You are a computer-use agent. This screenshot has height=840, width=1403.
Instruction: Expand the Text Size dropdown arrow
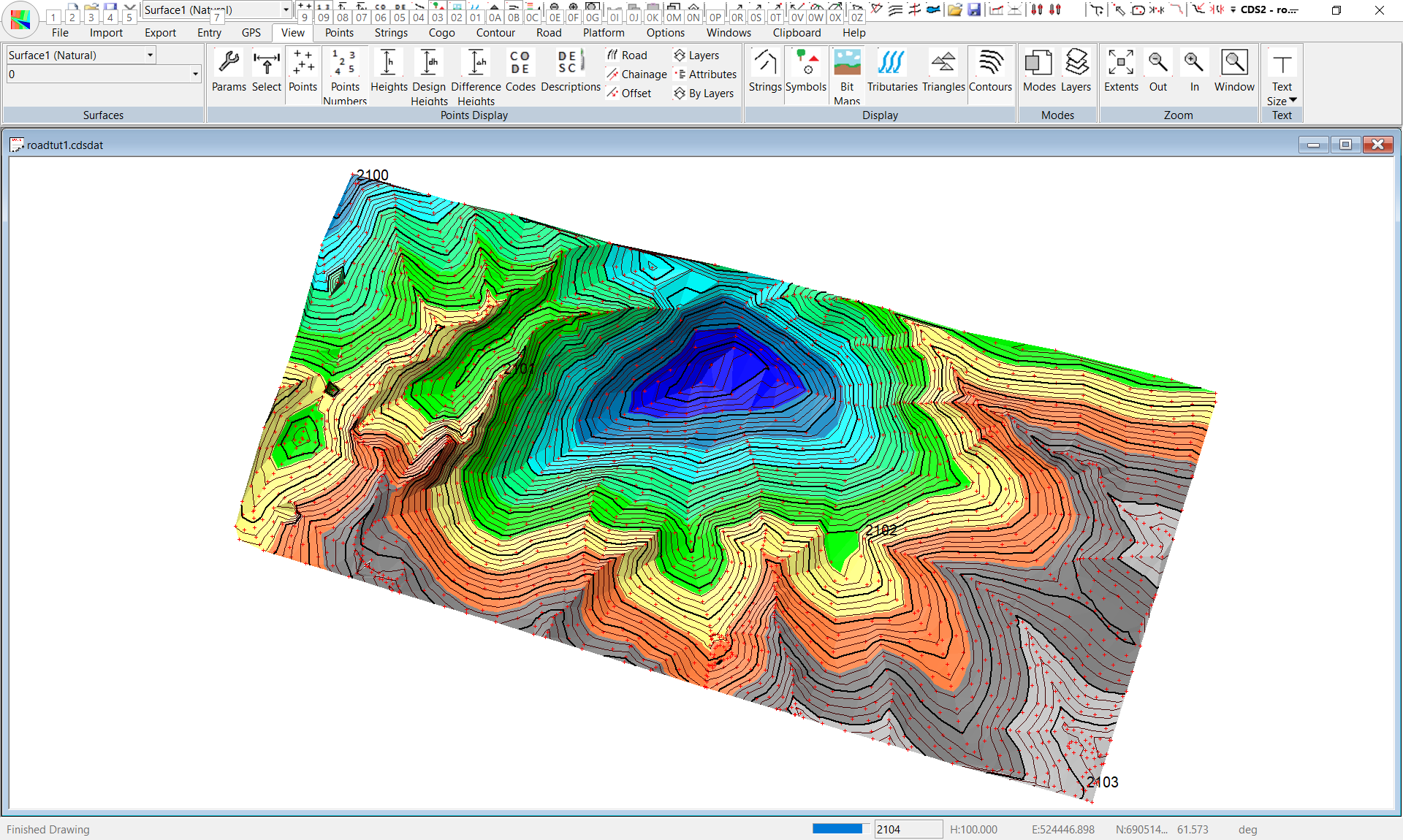(x=1293, y=101)
